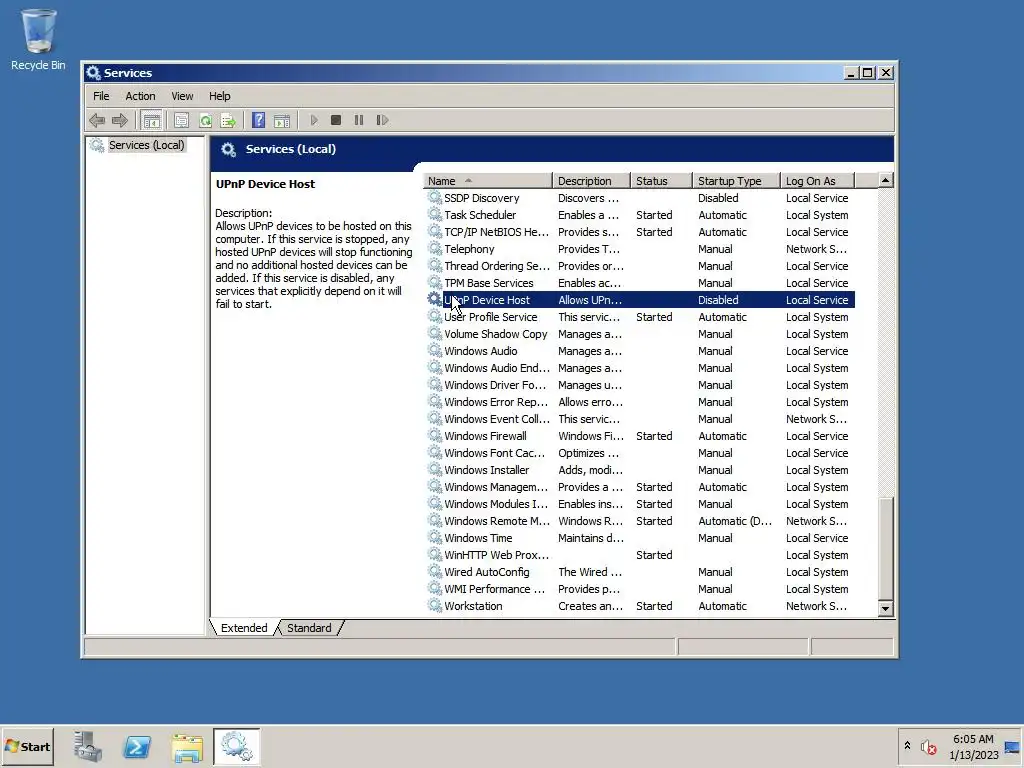Select the Windows Installer service
This screenshot has width=1024, height=768.
pyautogui.click(x=639, y=470)
